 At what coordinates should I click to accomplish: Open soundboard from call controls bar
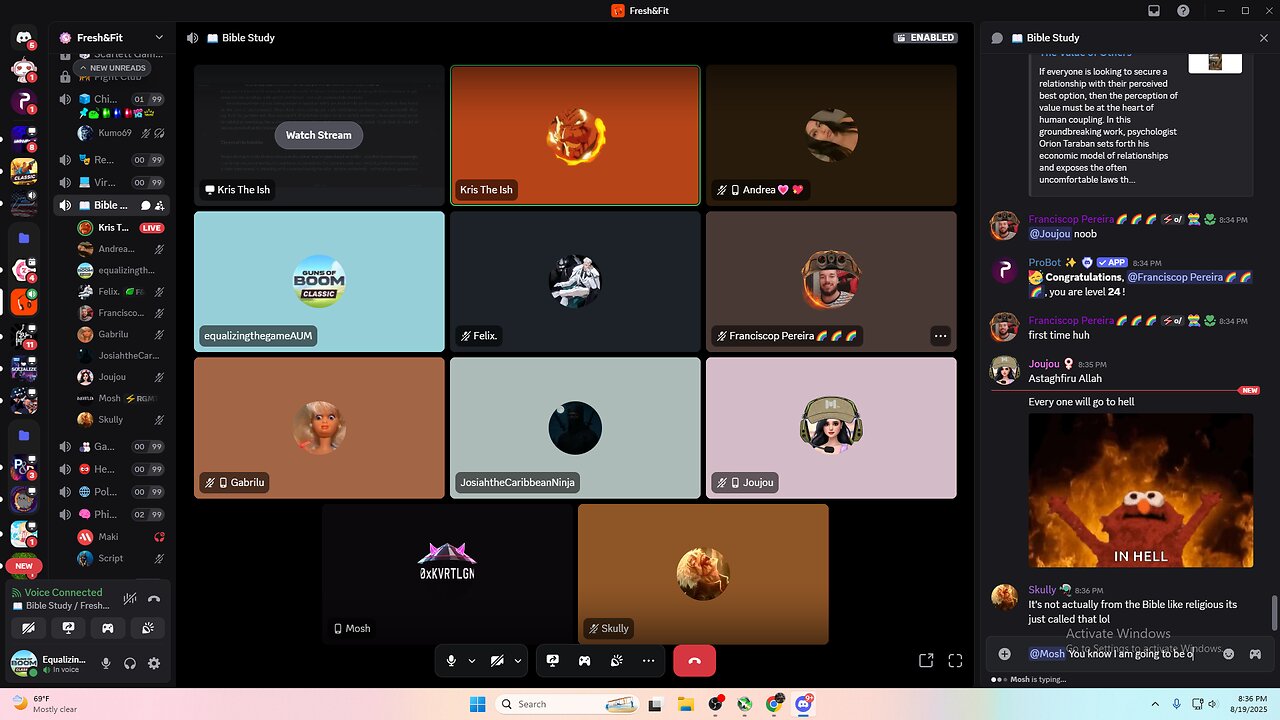coord(617,660)
